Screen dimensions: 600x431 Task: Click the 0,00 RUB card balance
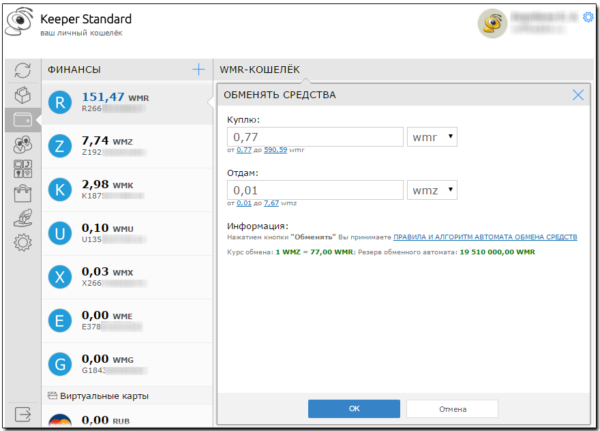tap(106, 420)
